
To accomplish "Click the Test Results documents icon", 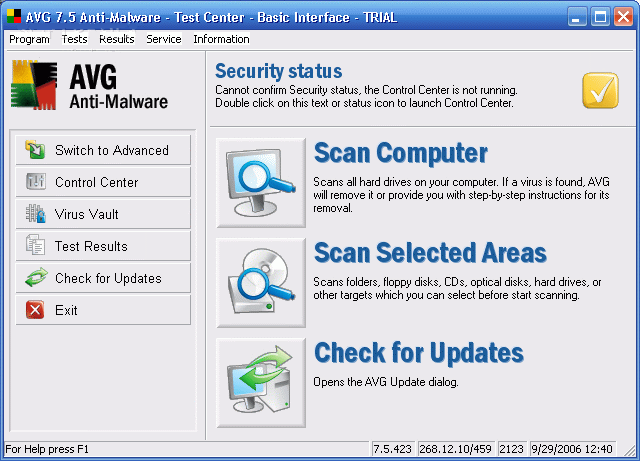I will point(36,245).
